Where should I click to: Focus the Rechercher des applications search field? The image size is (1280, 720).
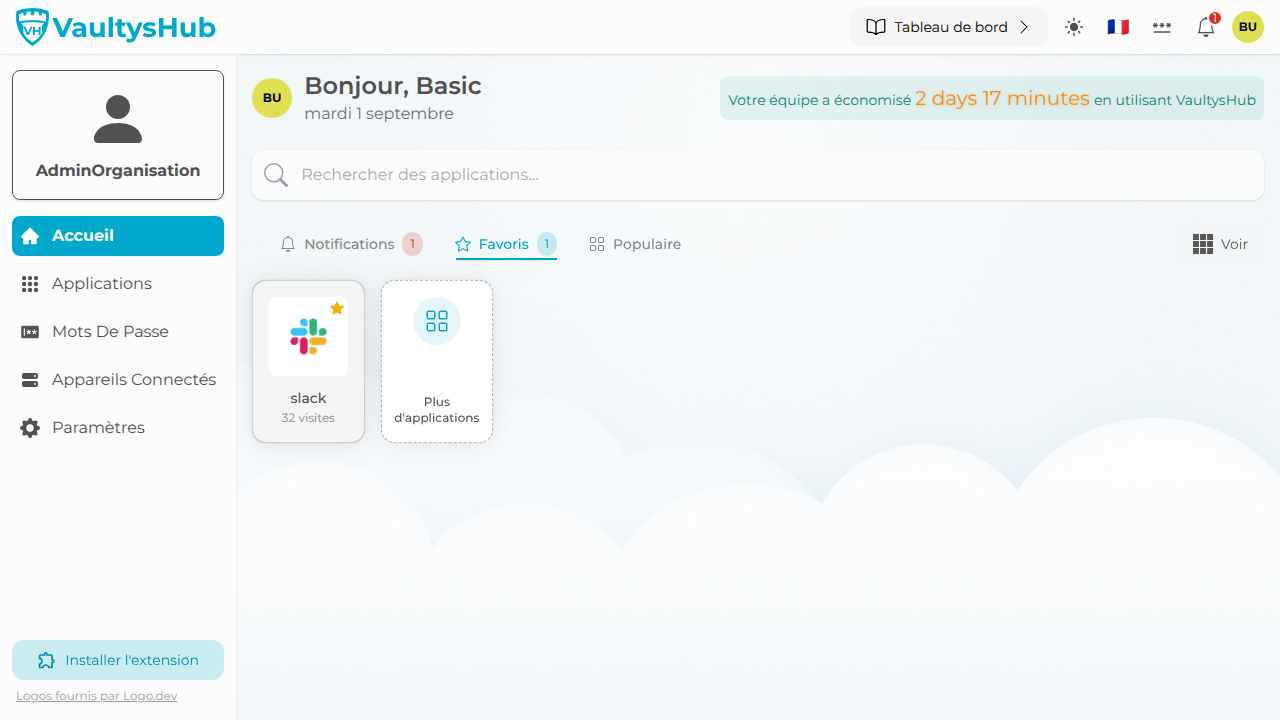point(758,175)
